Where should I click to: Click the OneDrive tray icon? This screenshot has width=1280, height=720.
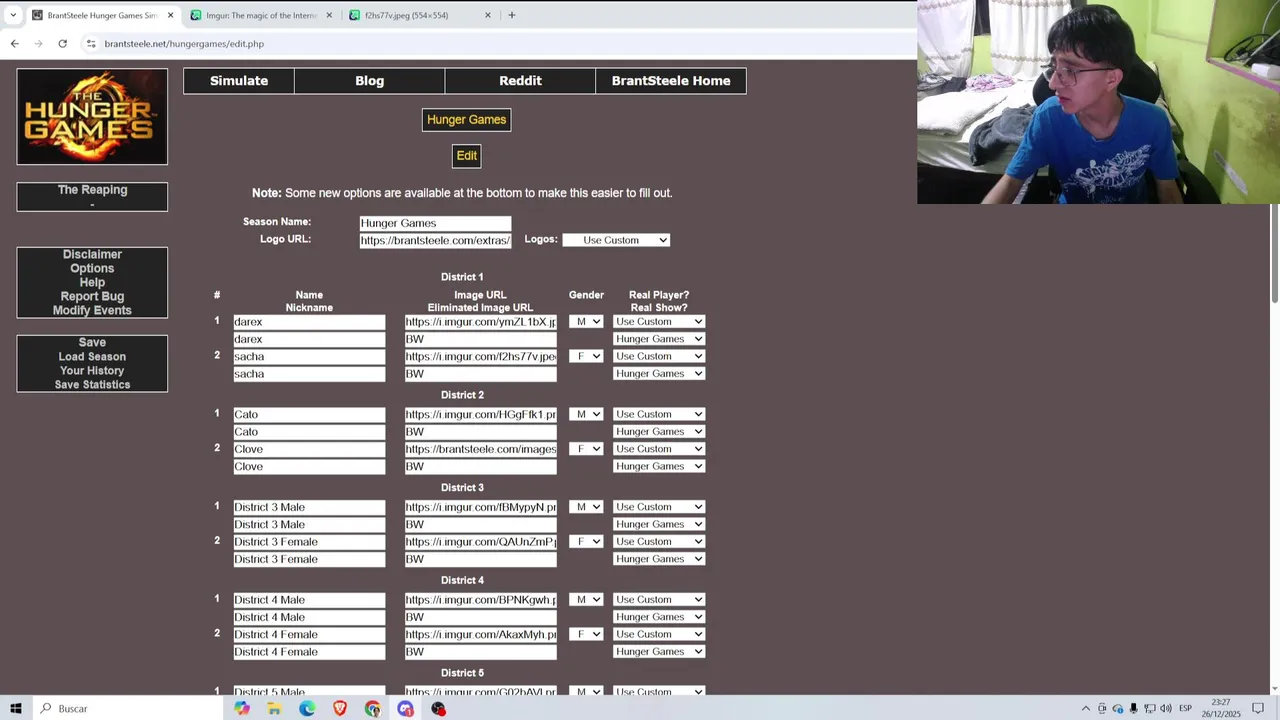pos(1118,708)
